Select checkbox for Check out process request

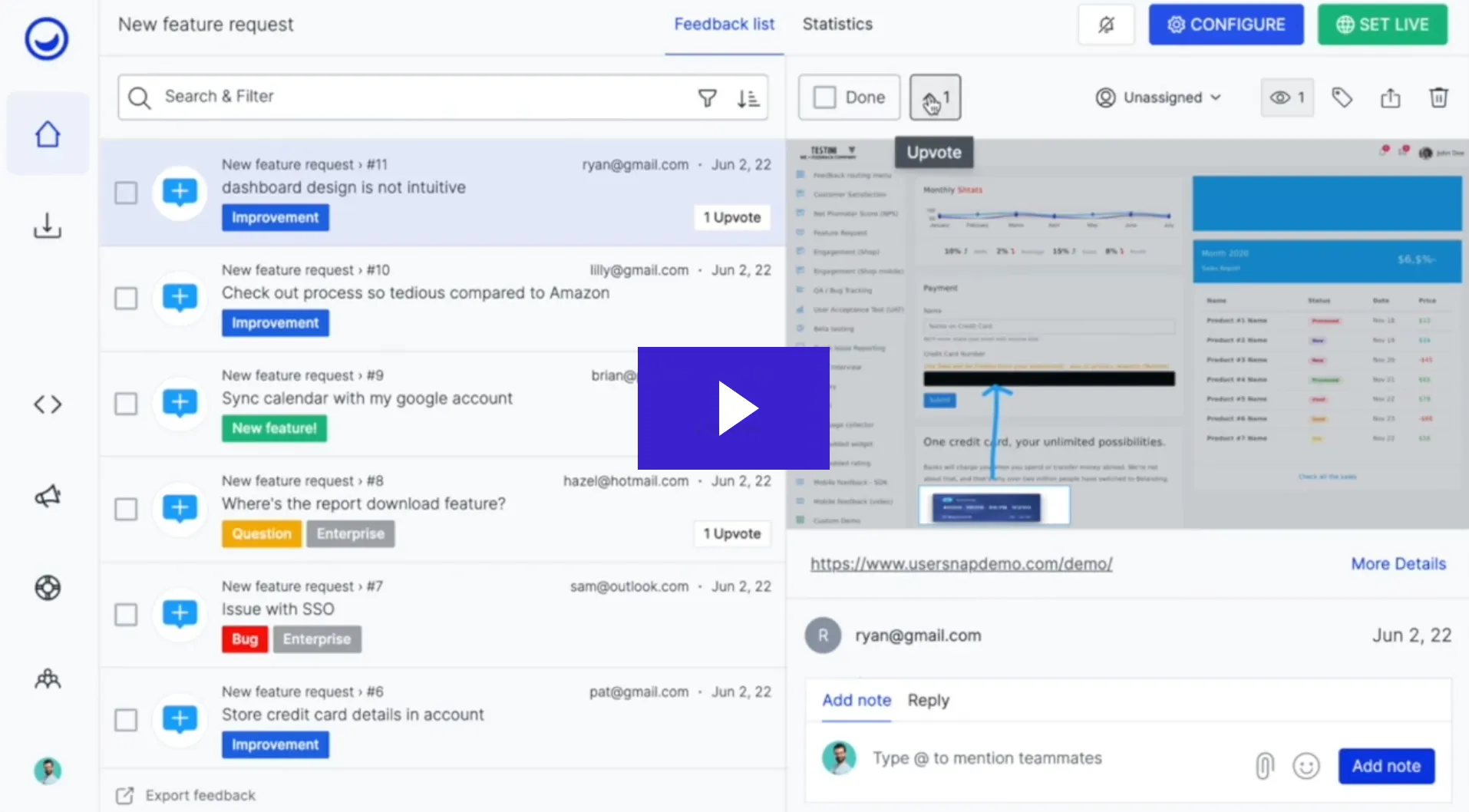point(126,298)
